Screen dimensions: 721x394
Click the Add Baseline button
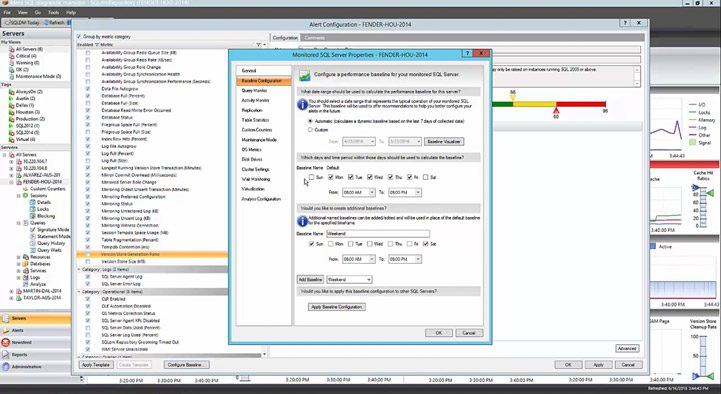tap(310, 280)
